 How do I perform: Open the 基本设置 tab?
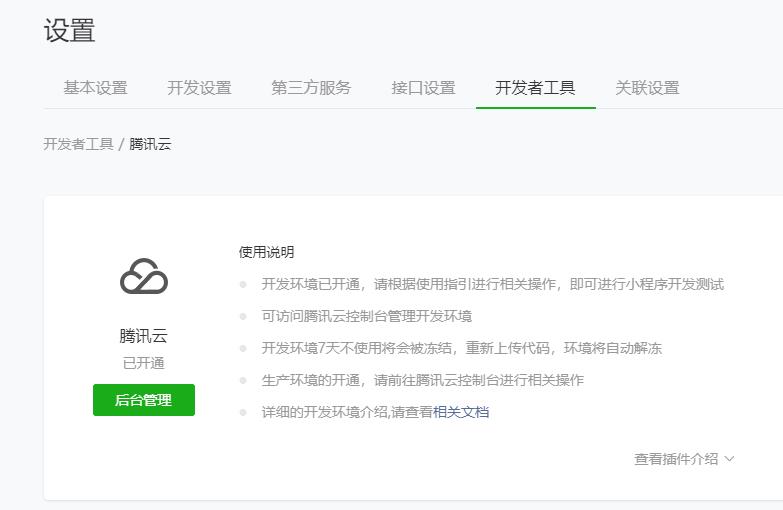(x=95, y=88)
